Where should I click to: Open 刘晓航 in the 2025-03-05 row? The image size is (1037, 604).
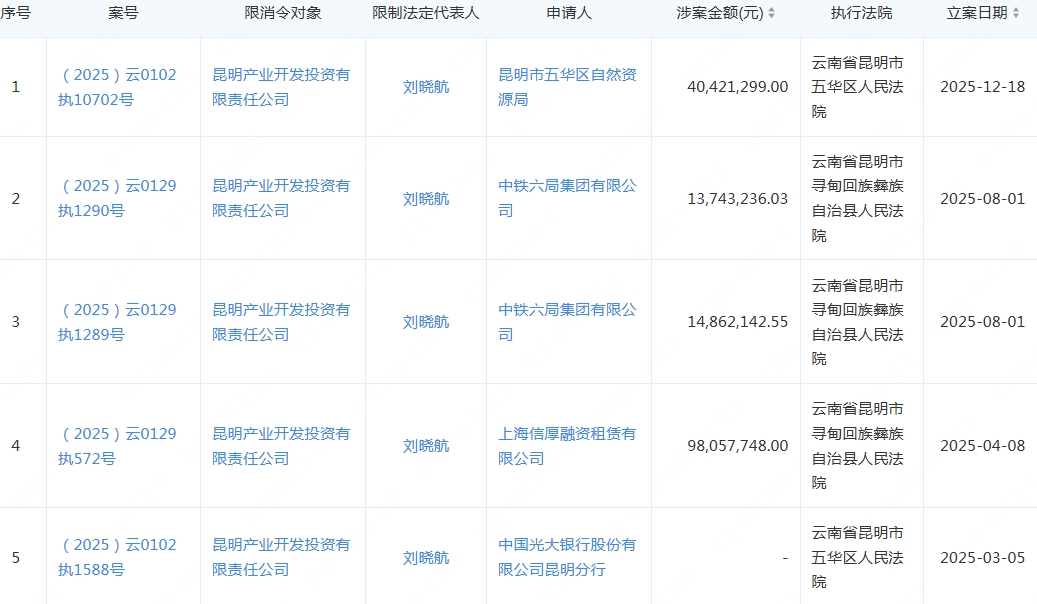point(426,558)
